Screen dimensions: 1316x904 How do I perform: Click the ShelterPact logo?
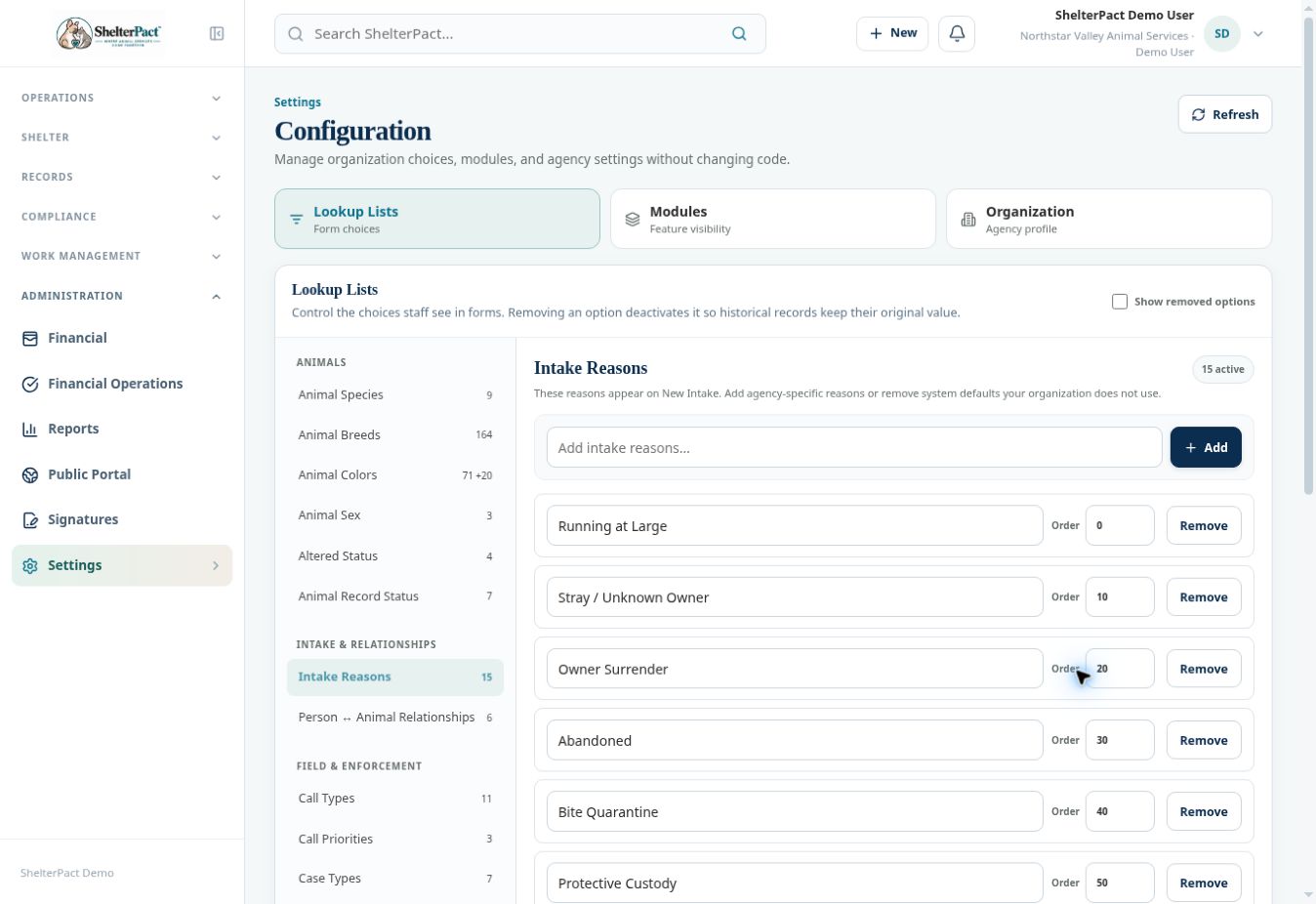click(108, 34)
